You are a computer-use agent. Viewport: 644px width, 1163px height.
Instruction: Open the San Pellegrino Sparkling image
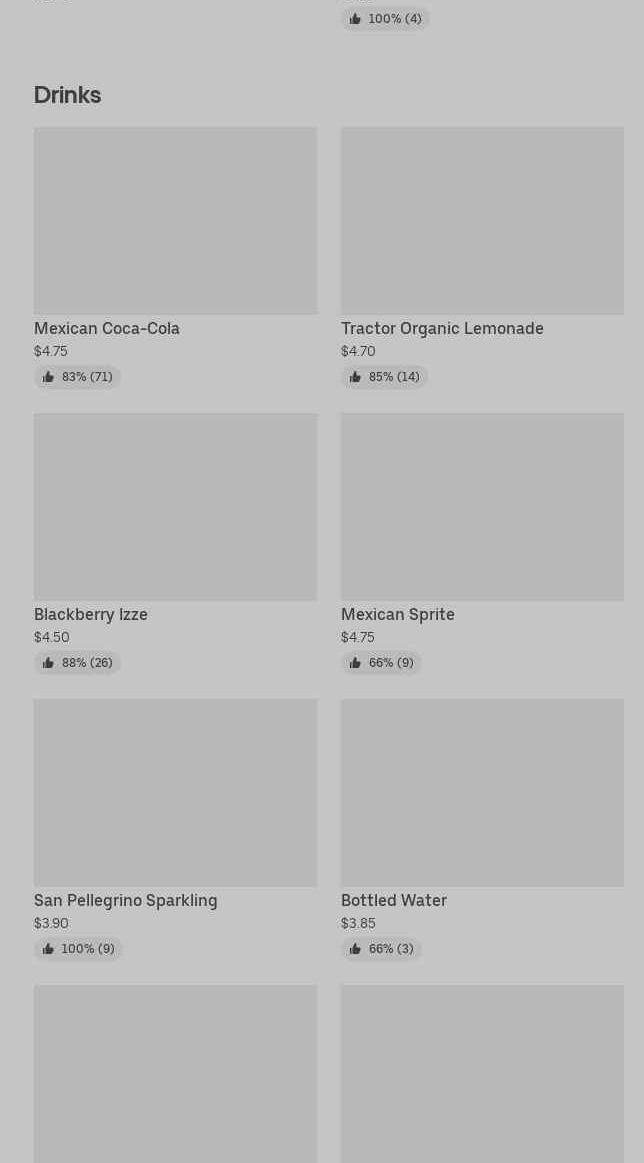(175, 792)
